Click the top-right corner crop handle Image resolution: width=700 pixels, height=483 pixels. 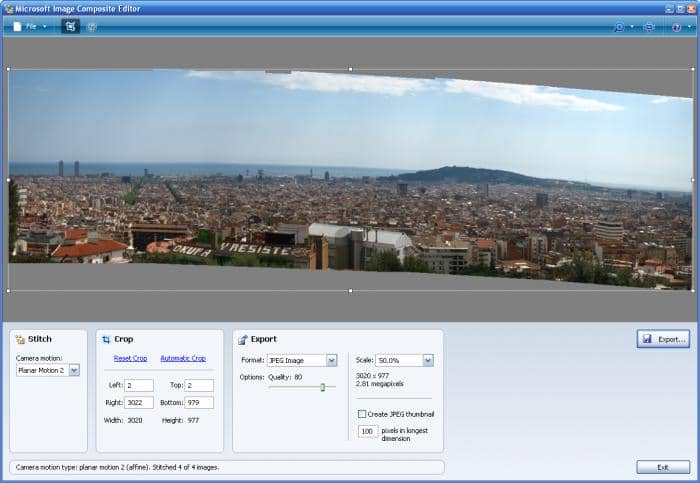(x=693, y=69)
